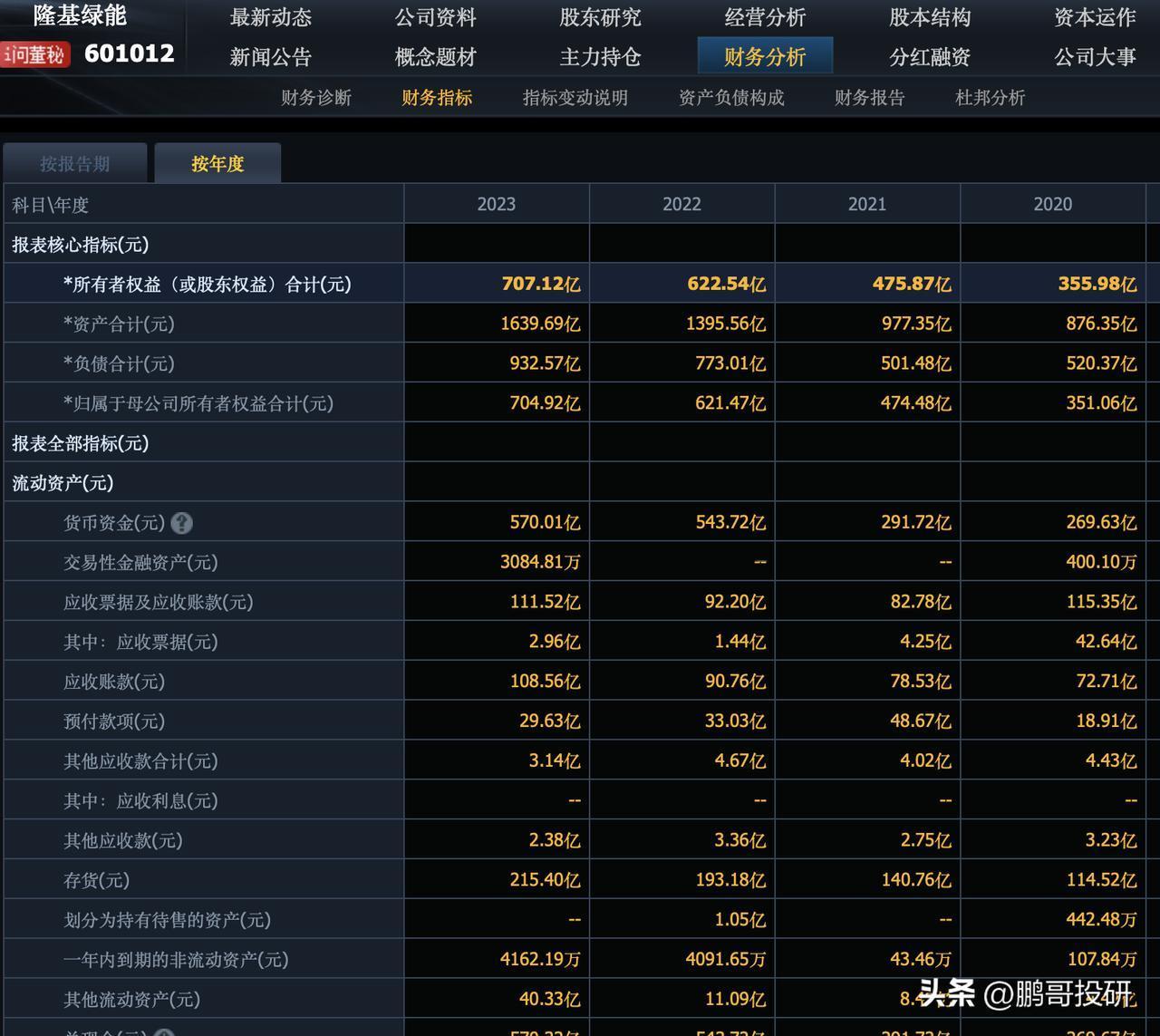Click 570.01亿 cash value for 2023
The image size is (1160, 1036).
pyautogui.click(x=545, y=522)
